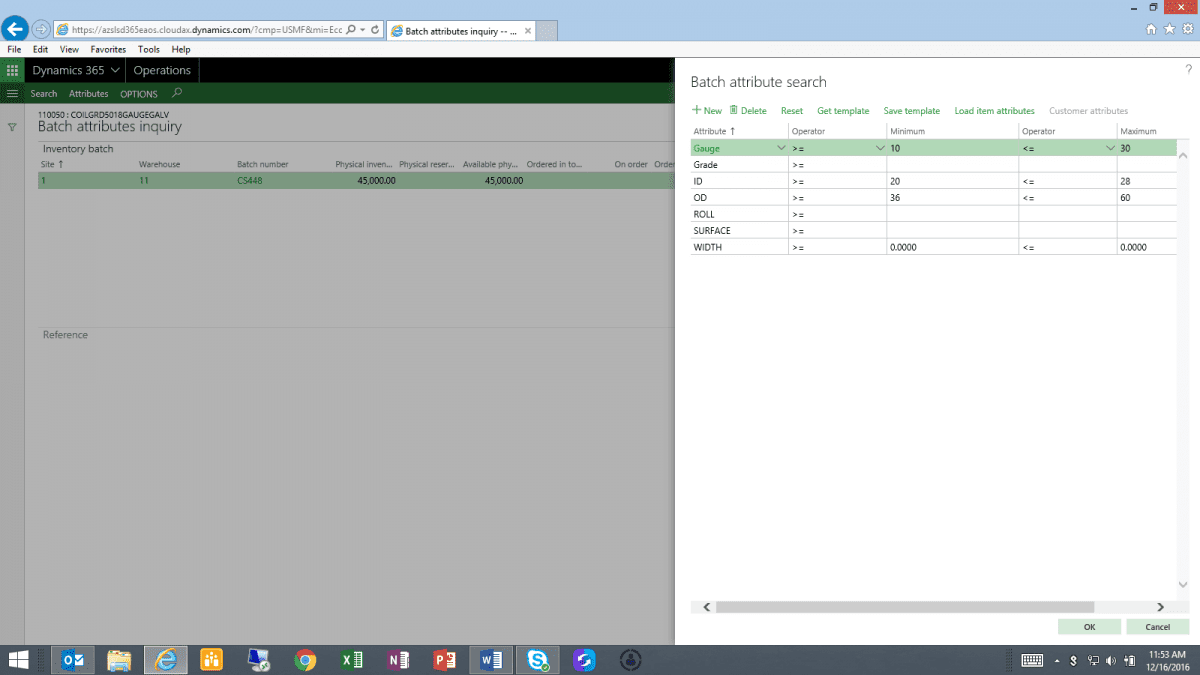Click the magnifier search icon in action bar
The image size is (1200, 675).
pos(177,93)
